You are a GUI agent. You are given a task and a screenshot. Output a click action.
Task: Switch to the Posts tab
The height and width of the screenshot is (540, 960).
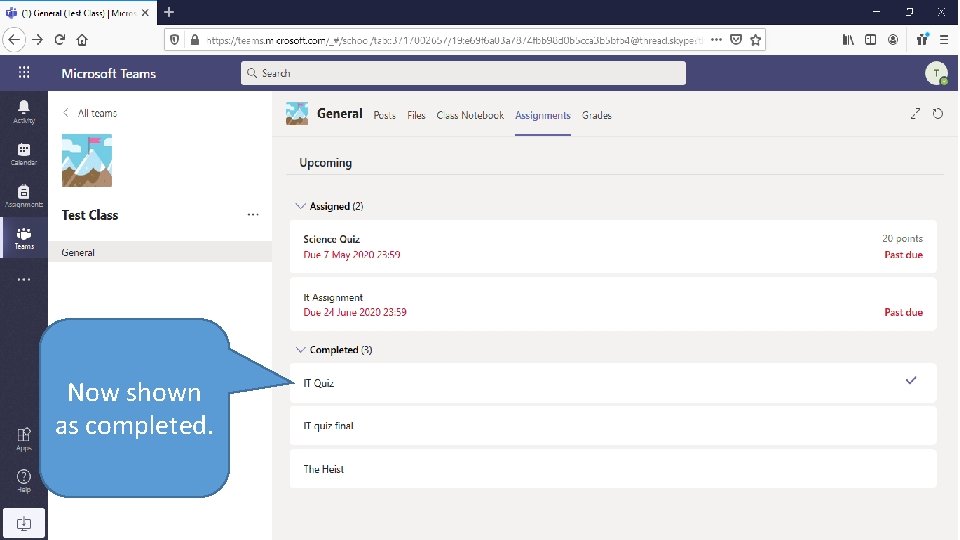coord(384,115)
